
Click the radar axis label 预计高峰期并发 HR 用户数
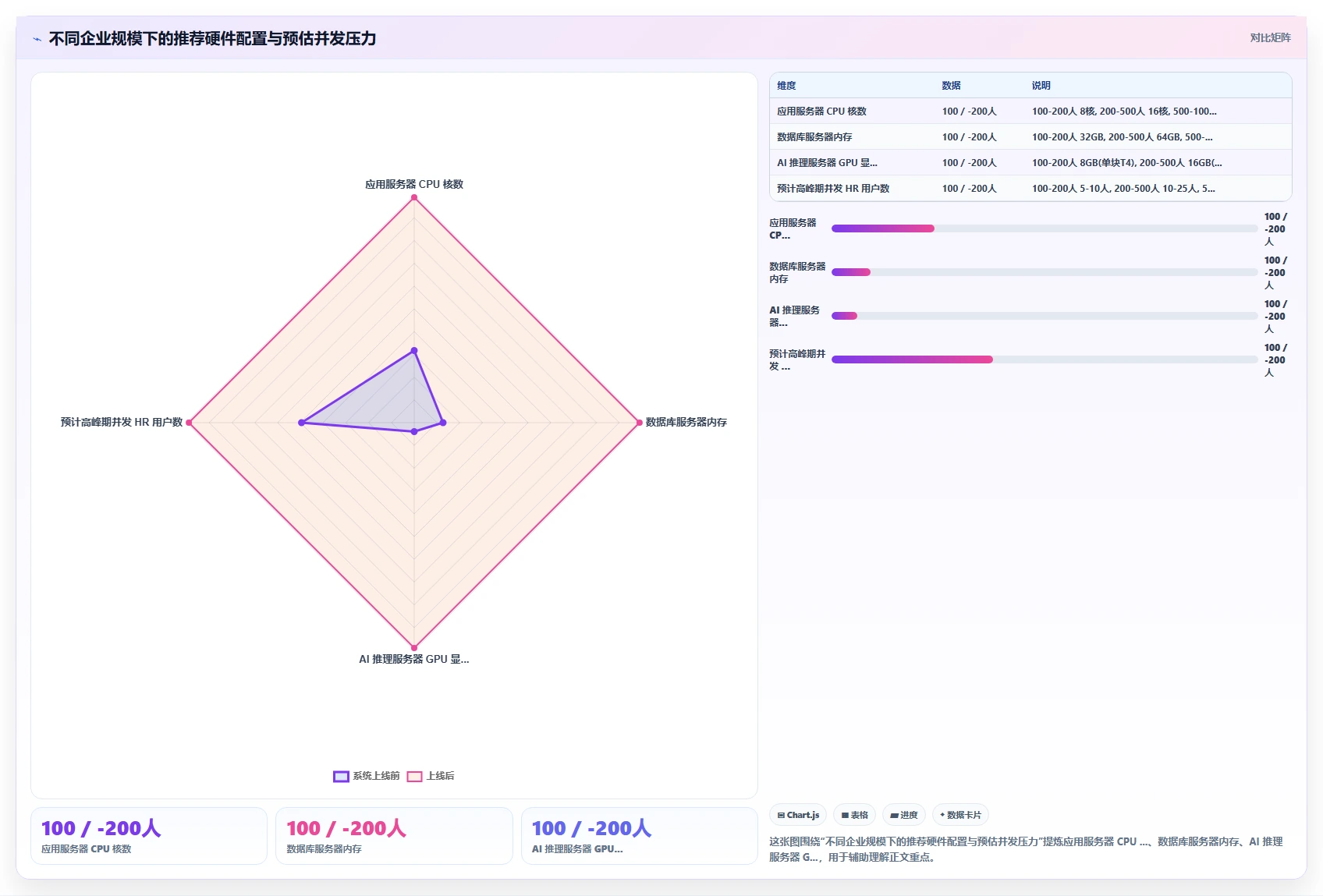(122, 423)
